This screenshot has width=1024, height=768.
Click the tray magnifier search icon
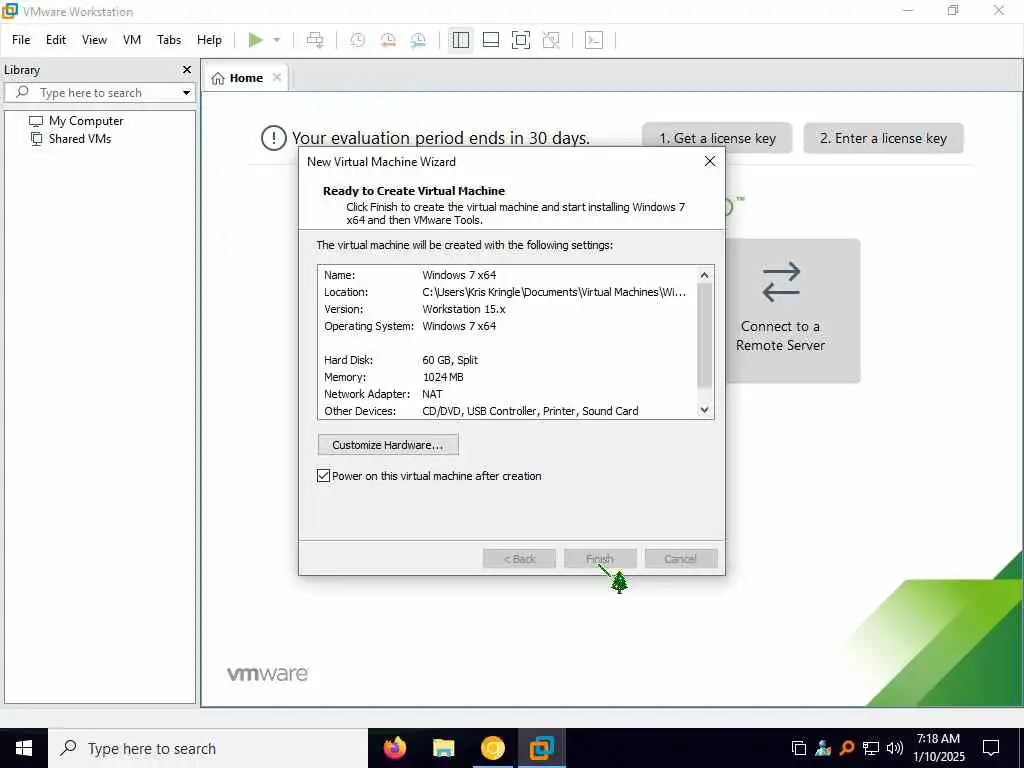[x=847, y=748]
